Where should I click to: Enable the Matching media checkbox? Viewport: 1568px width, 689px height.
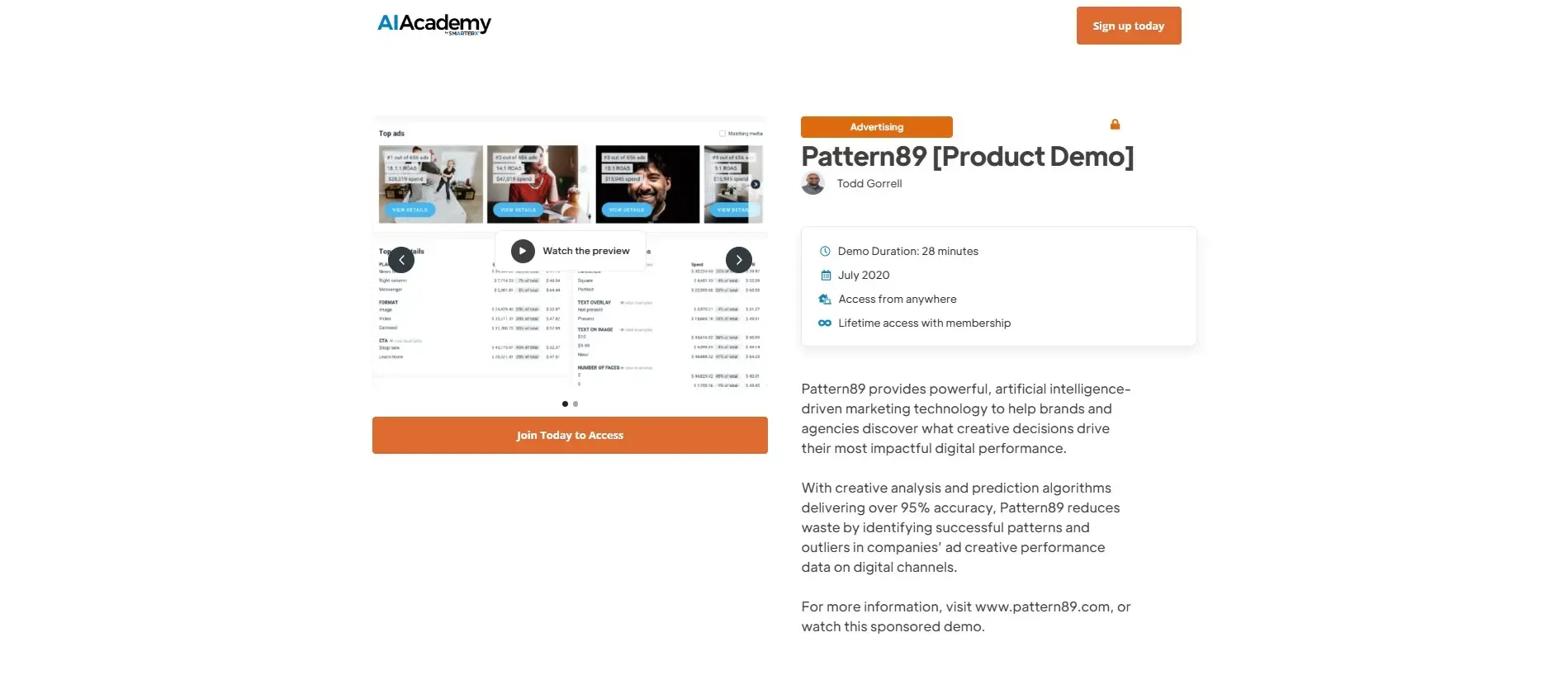(721, 133)
